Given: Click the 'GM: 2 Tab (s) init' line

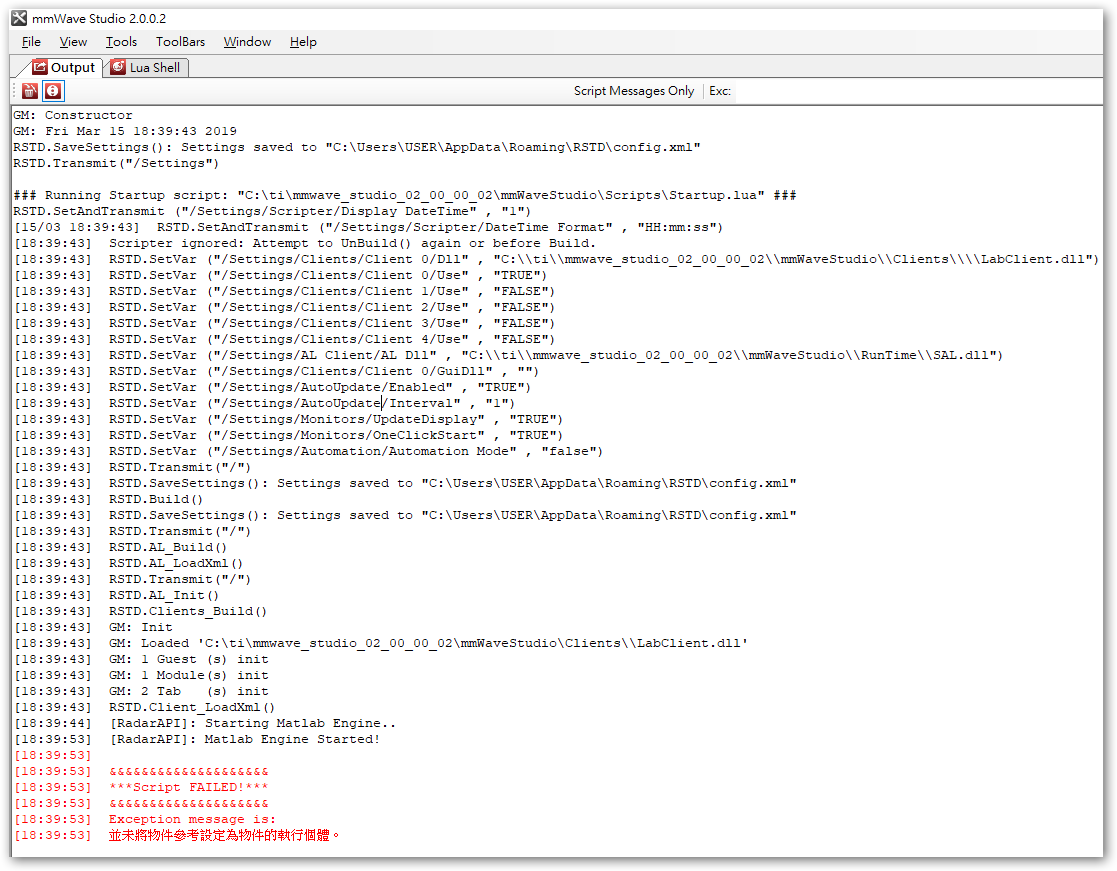Looking at the screenshot, I should click(142, 692).
